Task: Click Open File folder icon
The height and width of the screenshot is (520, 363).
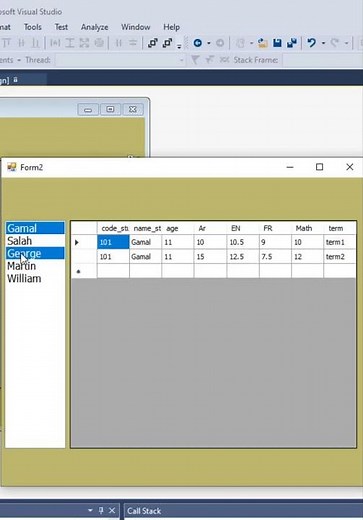Action: [x=263, y=43]
